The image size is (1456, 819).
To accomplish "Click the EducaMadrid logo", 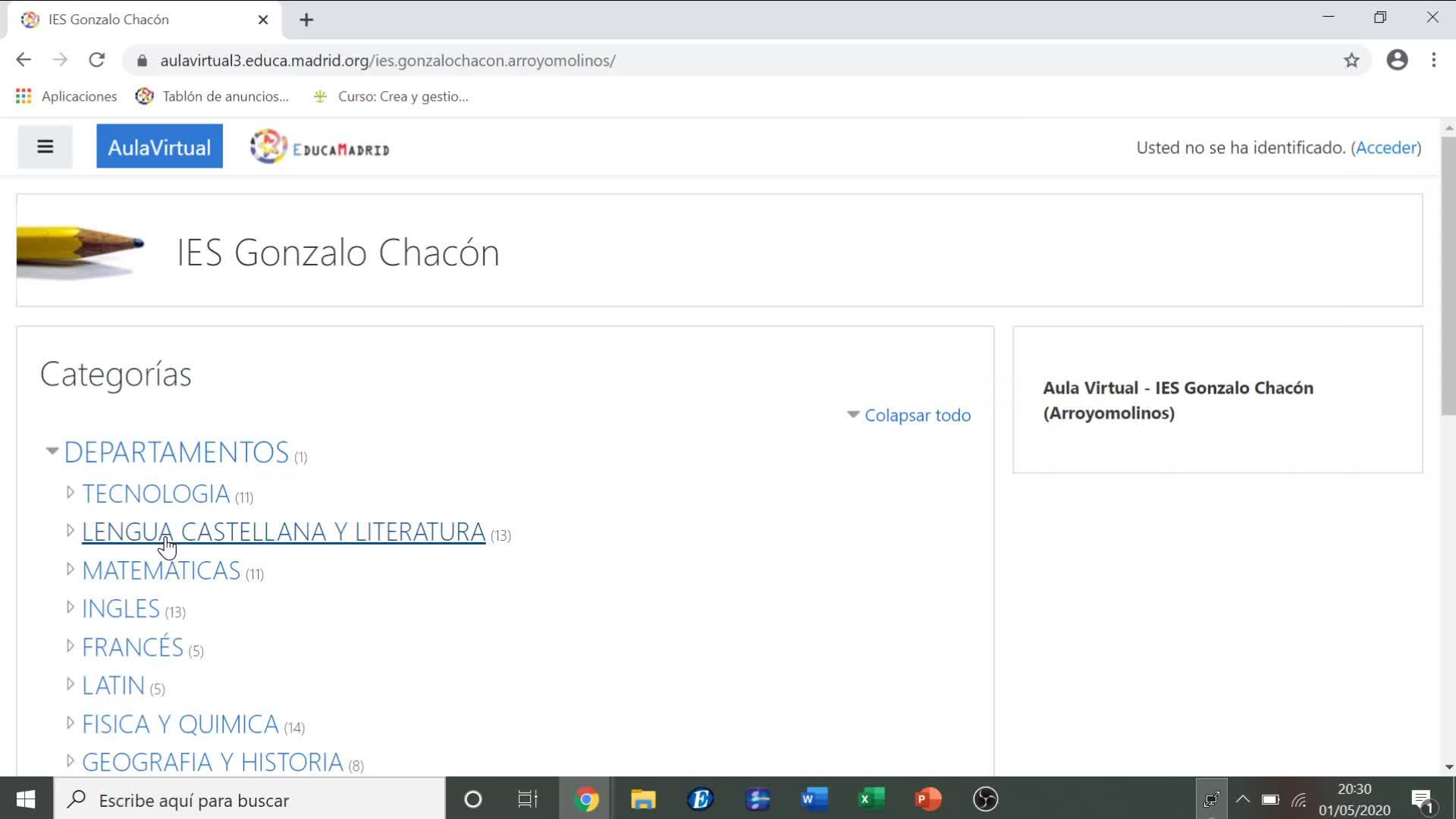I will click(319, 147).
